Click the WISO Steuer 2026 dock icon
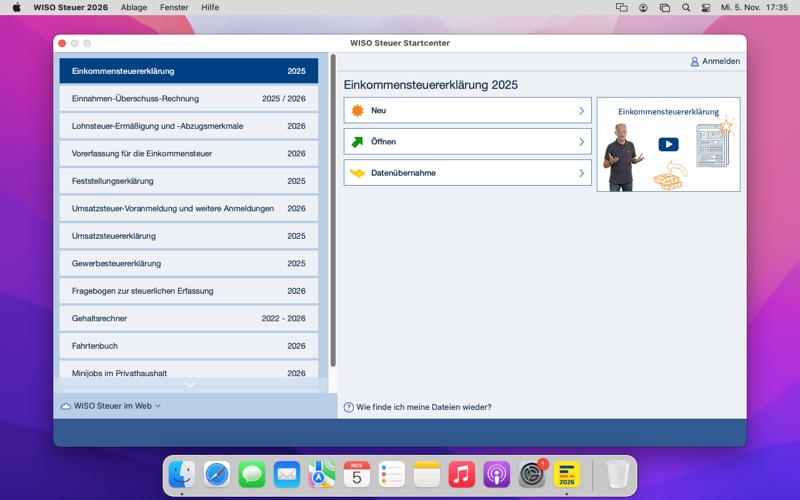800x500 pixels. point(567,474)
